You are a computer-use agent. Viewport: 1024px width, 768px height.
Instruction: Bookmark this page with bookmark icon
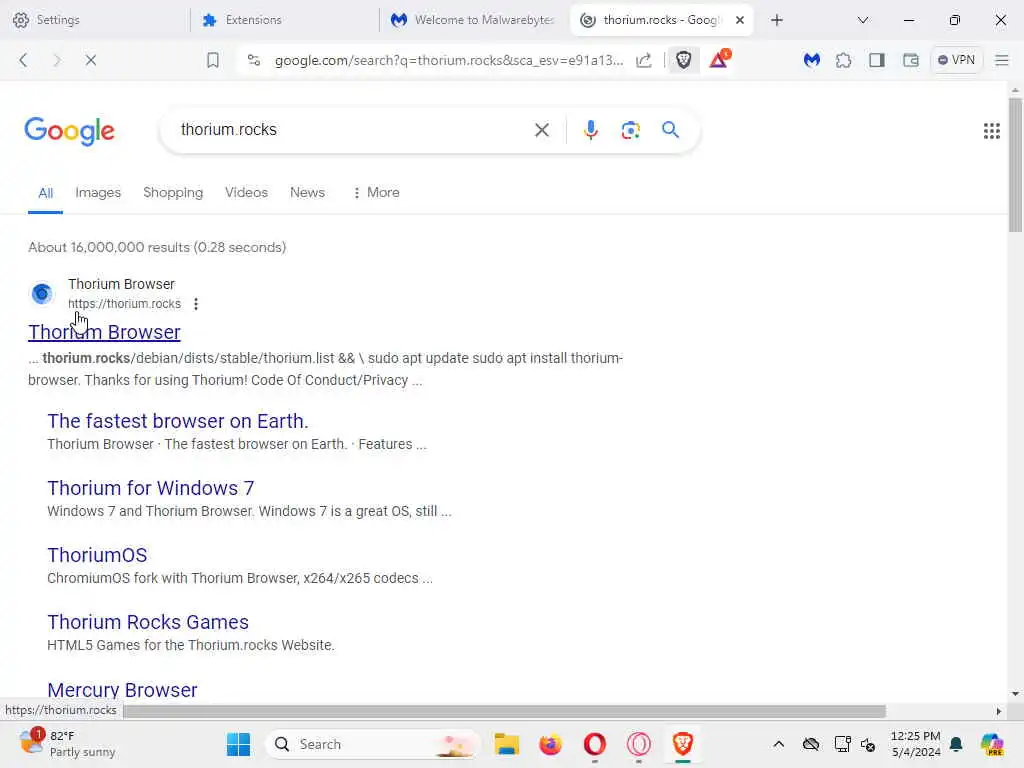pyautogui.click(x=212, y=60)
